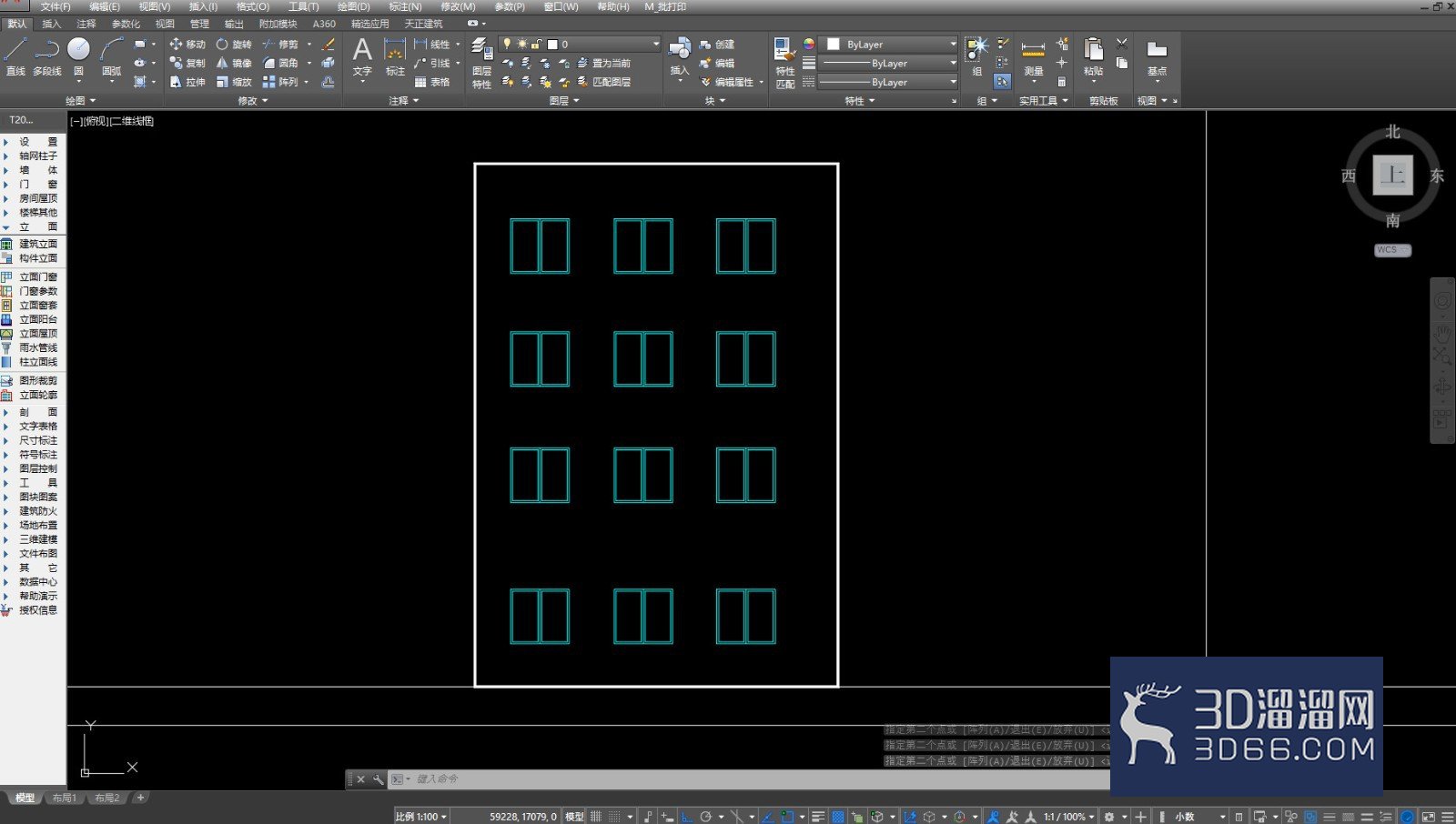The width and height of the screenshot is (1456, 824).
Task: Expand the 修改 panel flyout
Action: click(x=253, y=101)
